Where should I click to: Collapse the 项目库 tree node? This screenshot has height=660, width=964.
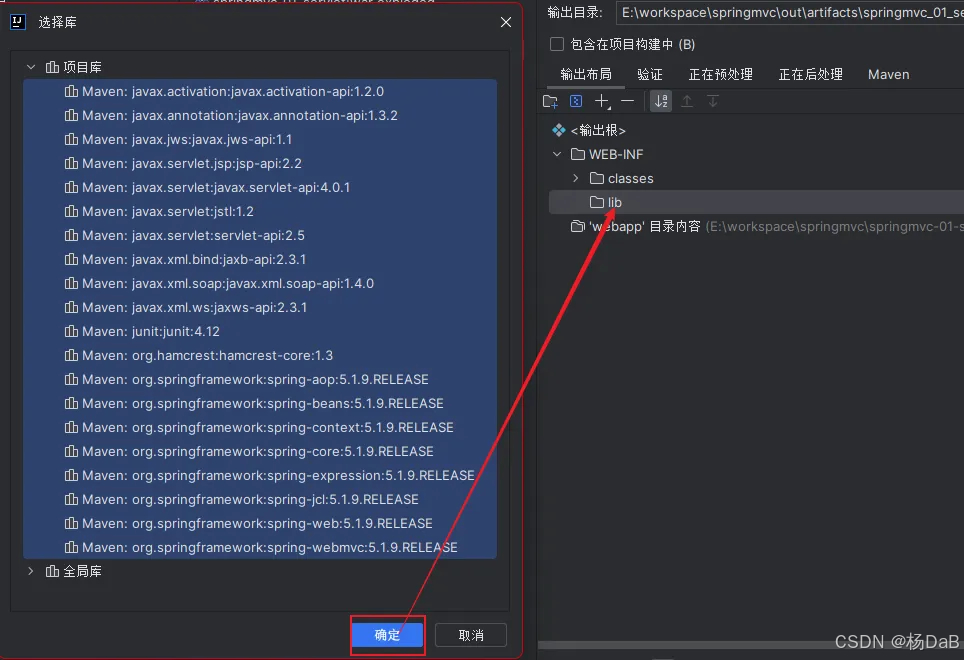pos(31,67)
